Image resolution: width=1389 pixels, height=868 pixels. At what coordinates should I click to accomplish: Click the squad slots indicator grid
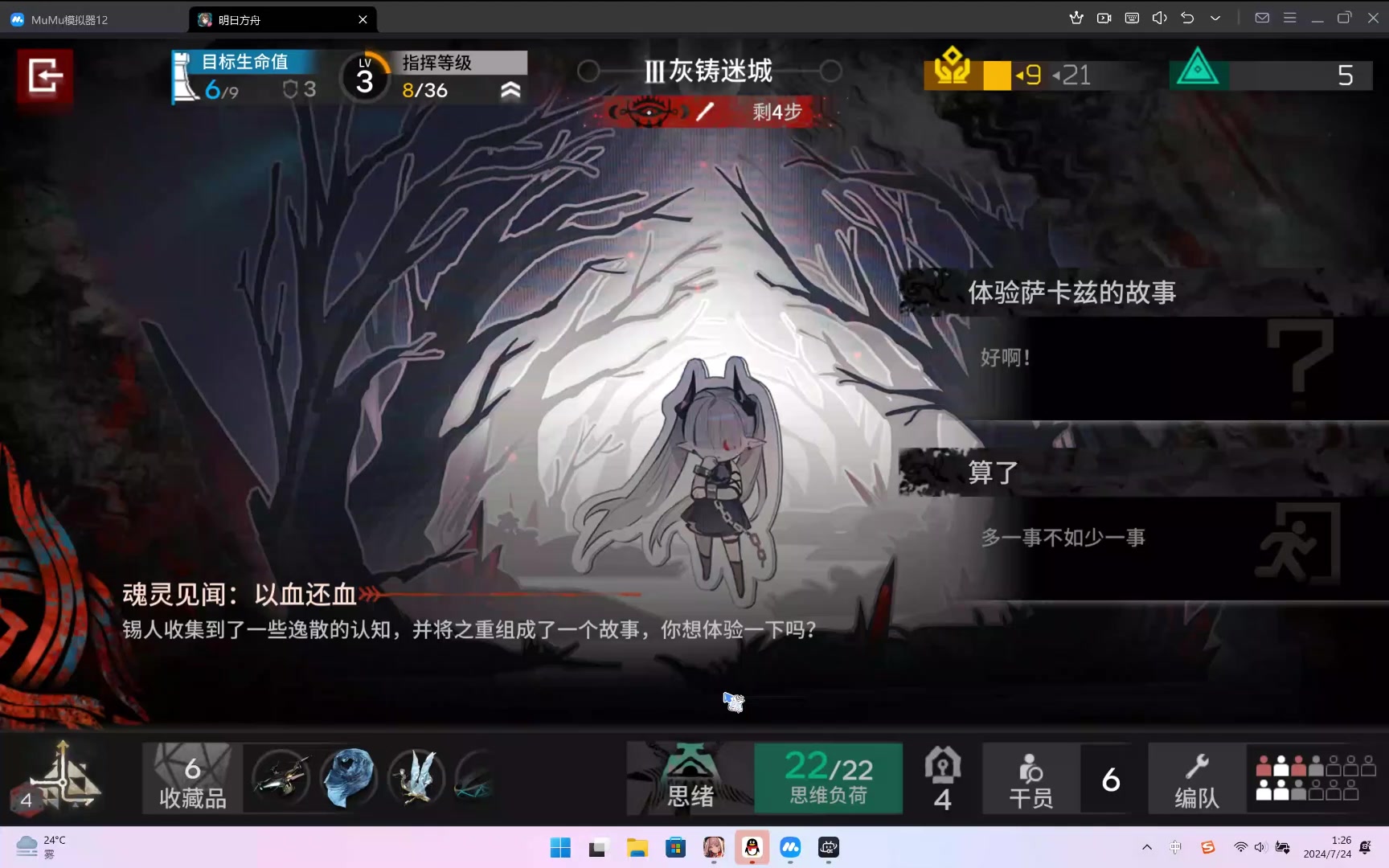tap(1315, 777)
